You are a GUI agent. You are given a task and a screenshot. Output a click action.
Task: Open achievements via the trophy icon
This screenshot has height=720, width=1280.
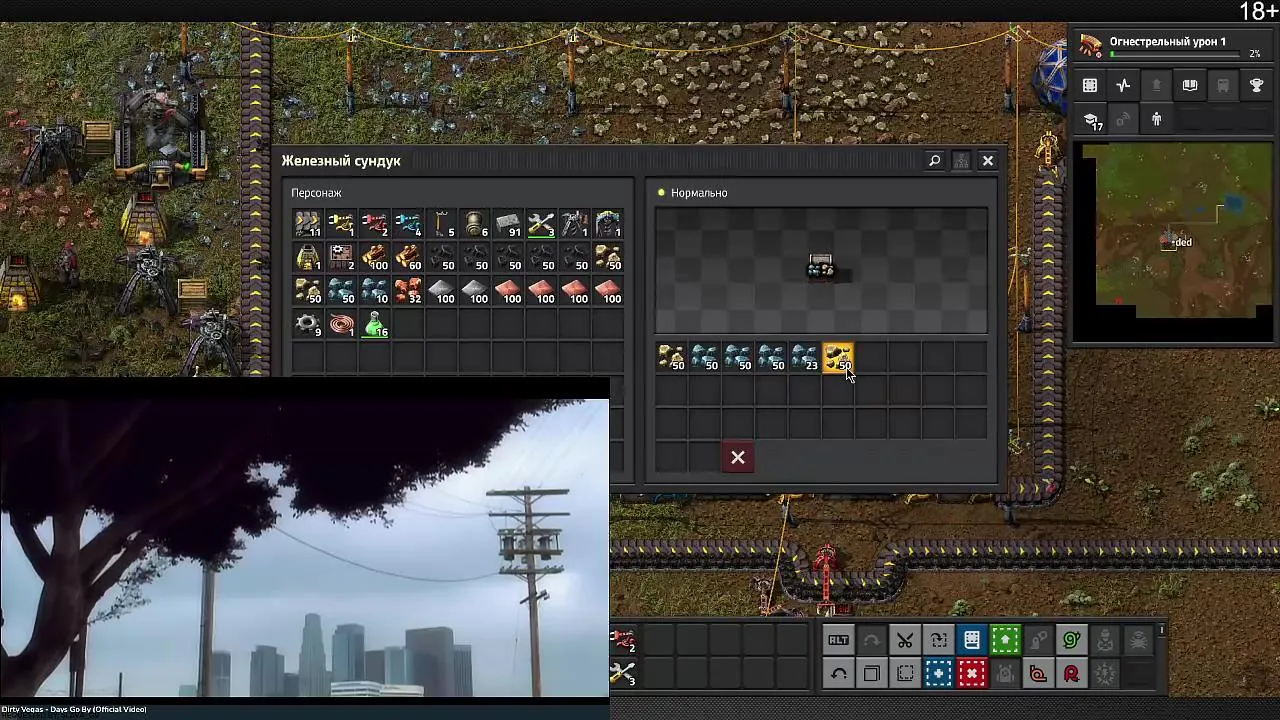[1257, 86]
